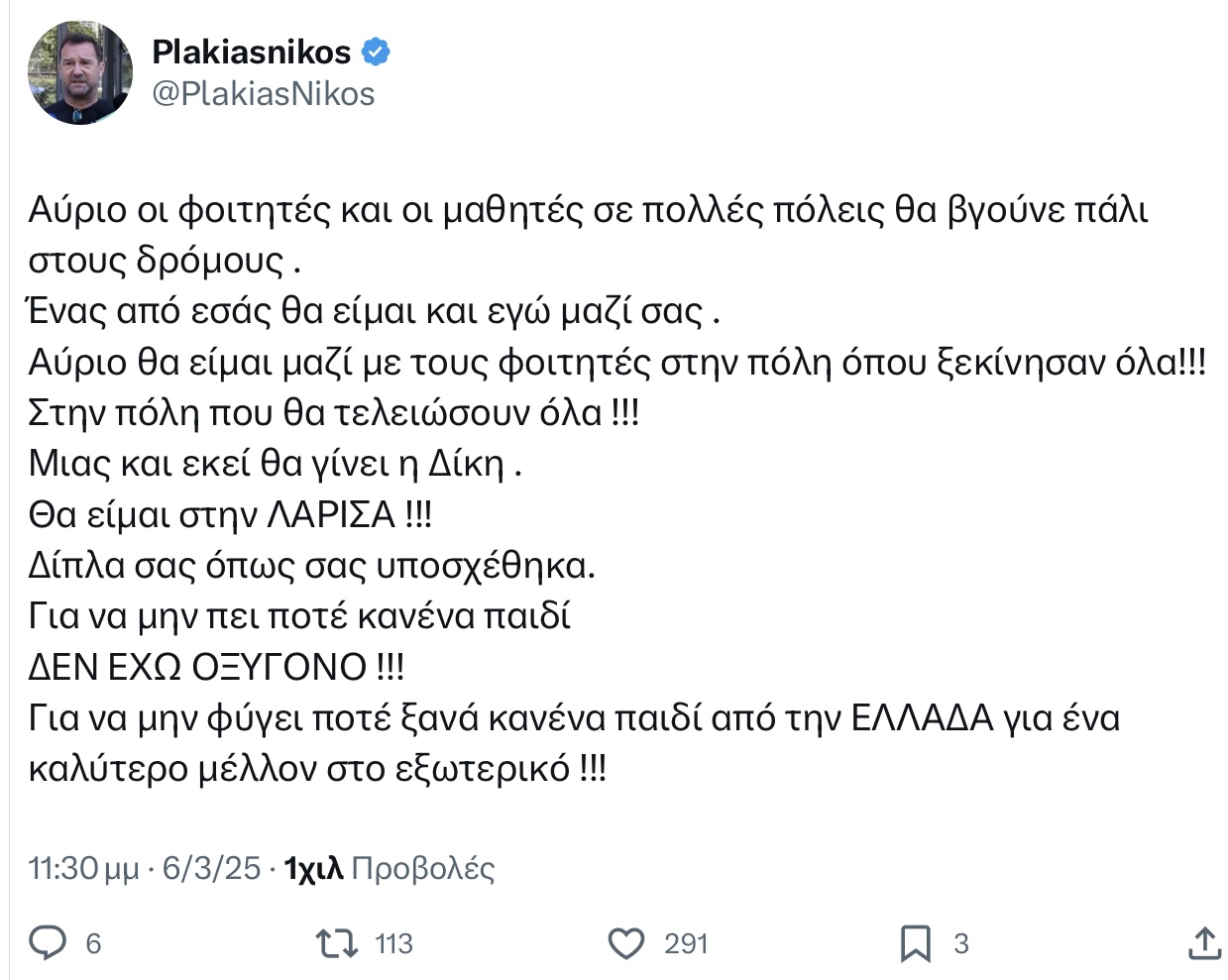Click the line ΔΕΝ ΕΧΩ ΟΞΥΓΟΝΟ
The image size is (1228, 980).
216,667
